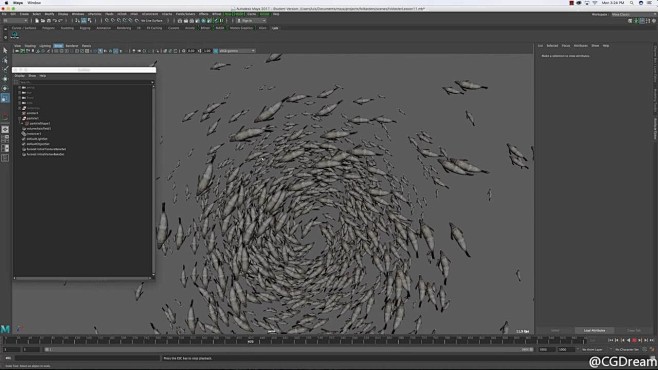Screen dimensions: 658x370
Task: Open the viewport Renderer menu
Action: [72, 46]
